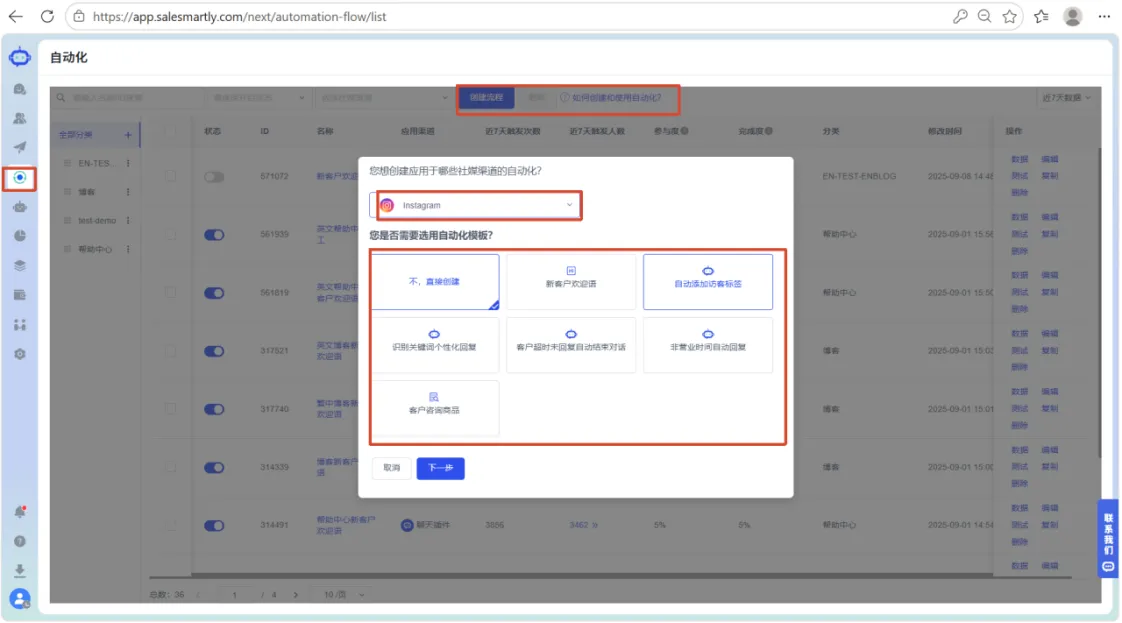1122x623 pixels.
Task: Select the 识别关键词个性化回复 template card
Action: point(435,345)
